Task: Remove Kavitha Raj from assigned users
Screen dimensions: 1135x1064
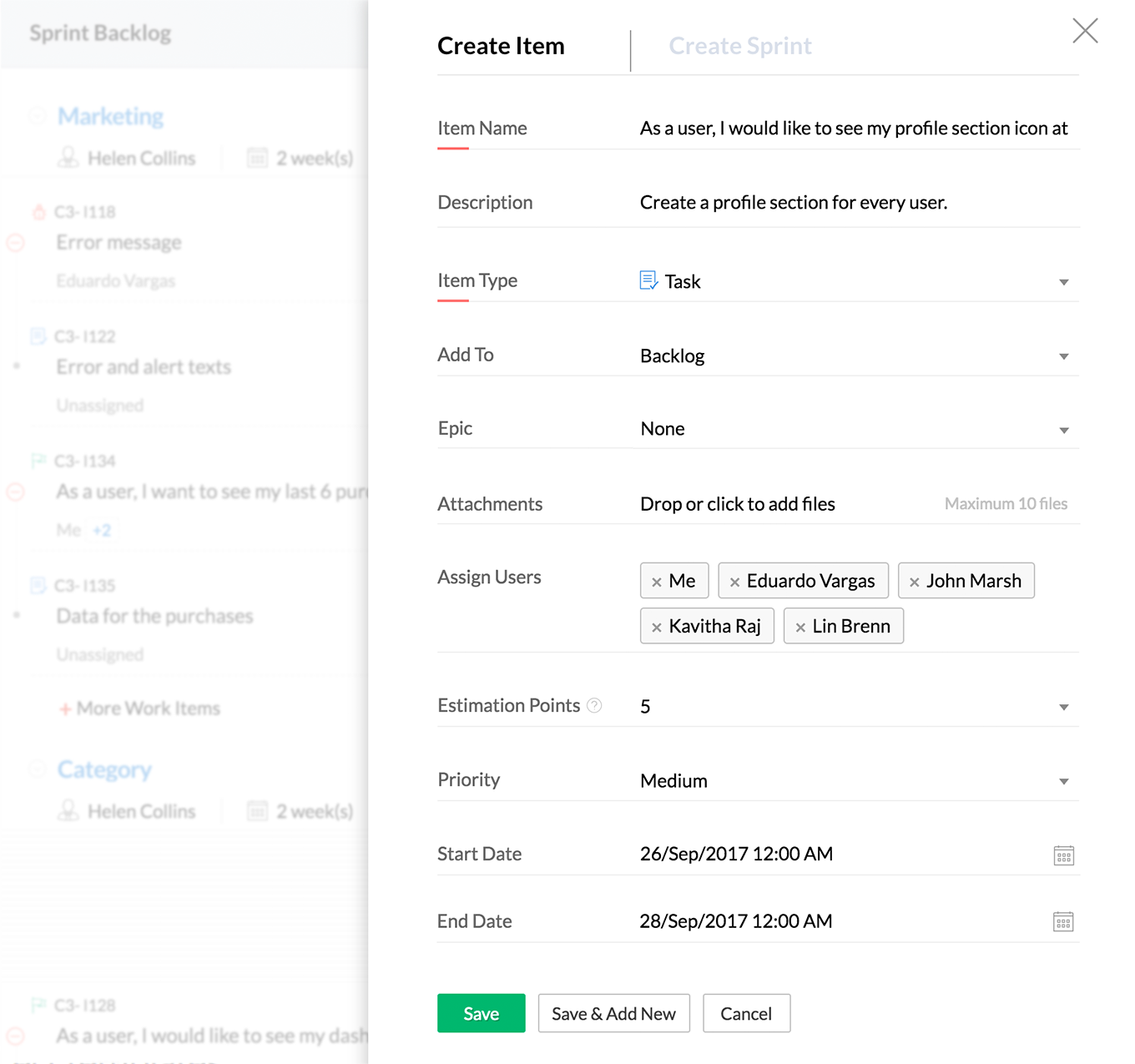Action: coord(657,628)
